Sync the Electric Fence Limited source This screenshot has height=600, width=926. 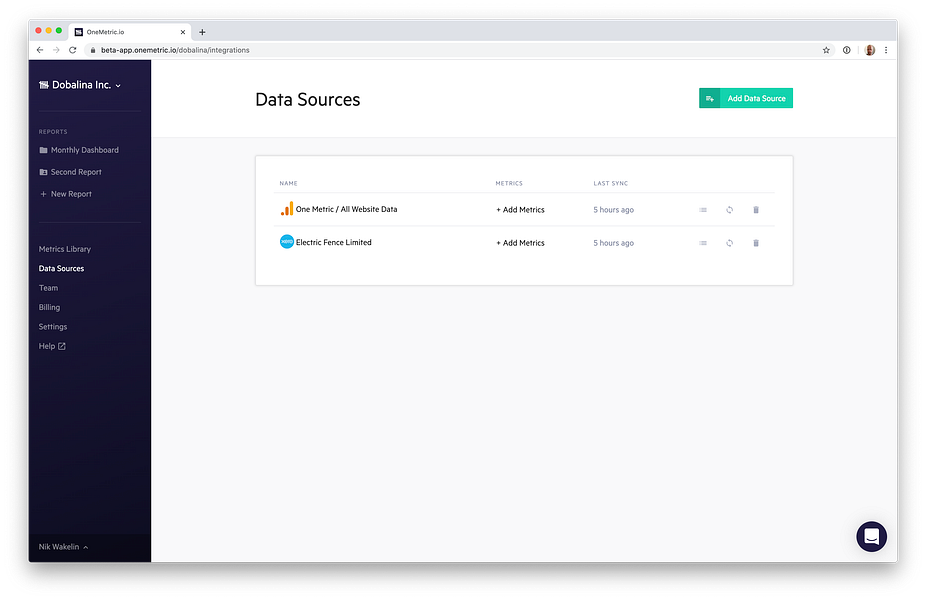tap(729, 243)
